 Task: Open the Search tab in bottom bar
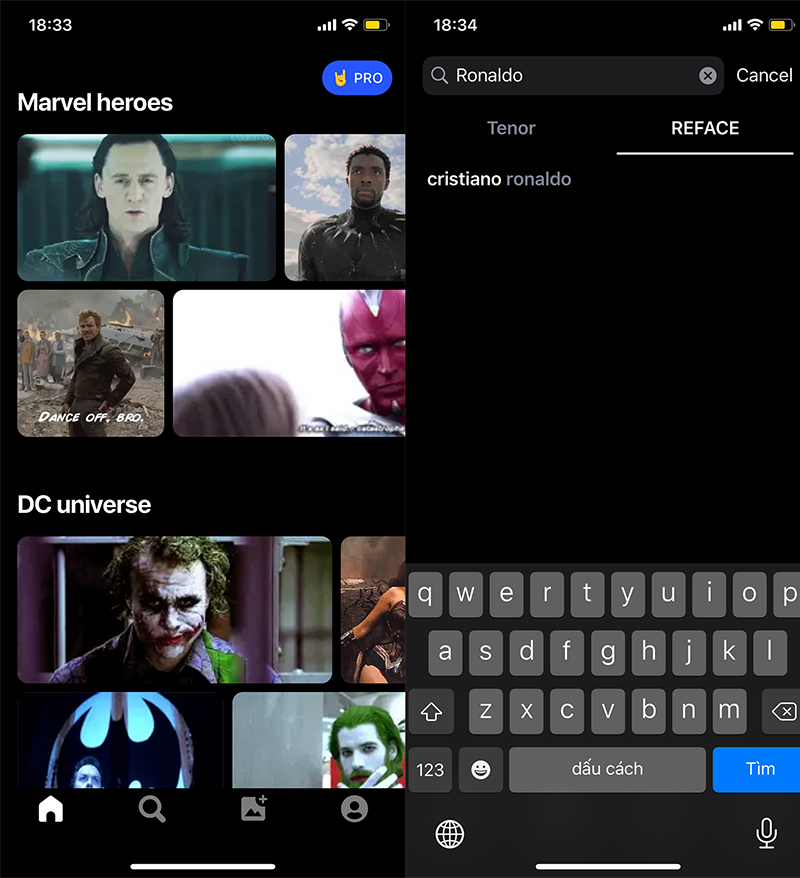point(152,809)
